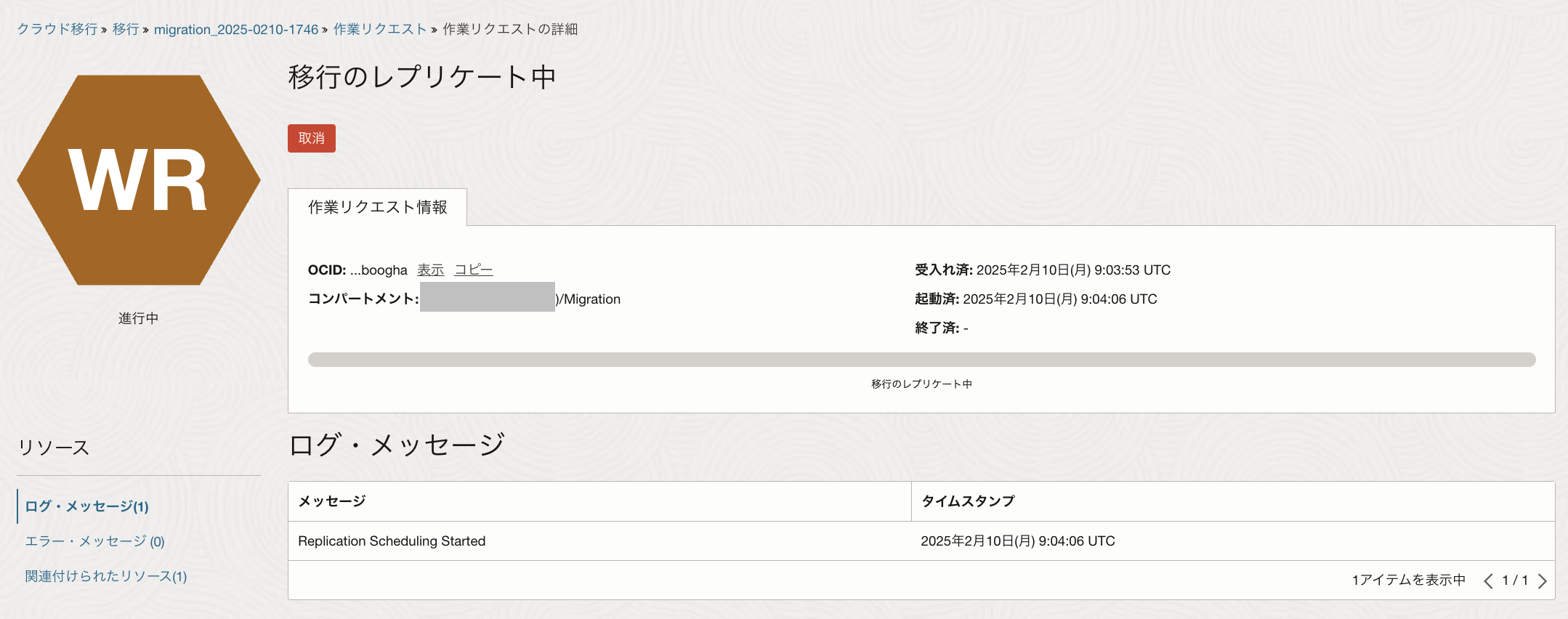Select 関連付けられたリソース(1) in resources list

[x=106, y=576]
